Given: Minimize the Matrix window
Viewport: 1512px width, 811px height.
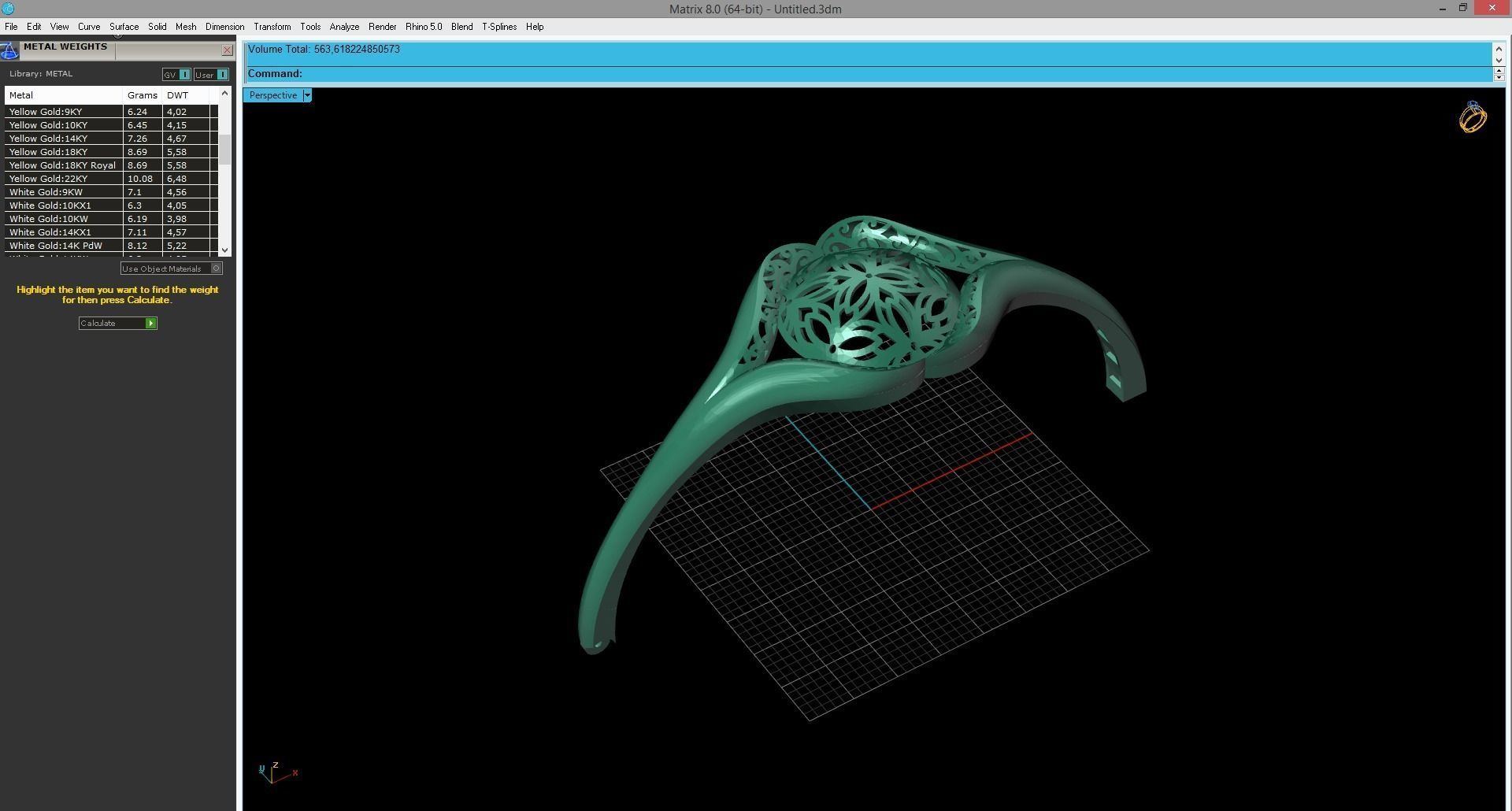Looking at the screenshot, I should pos(1443,9).
